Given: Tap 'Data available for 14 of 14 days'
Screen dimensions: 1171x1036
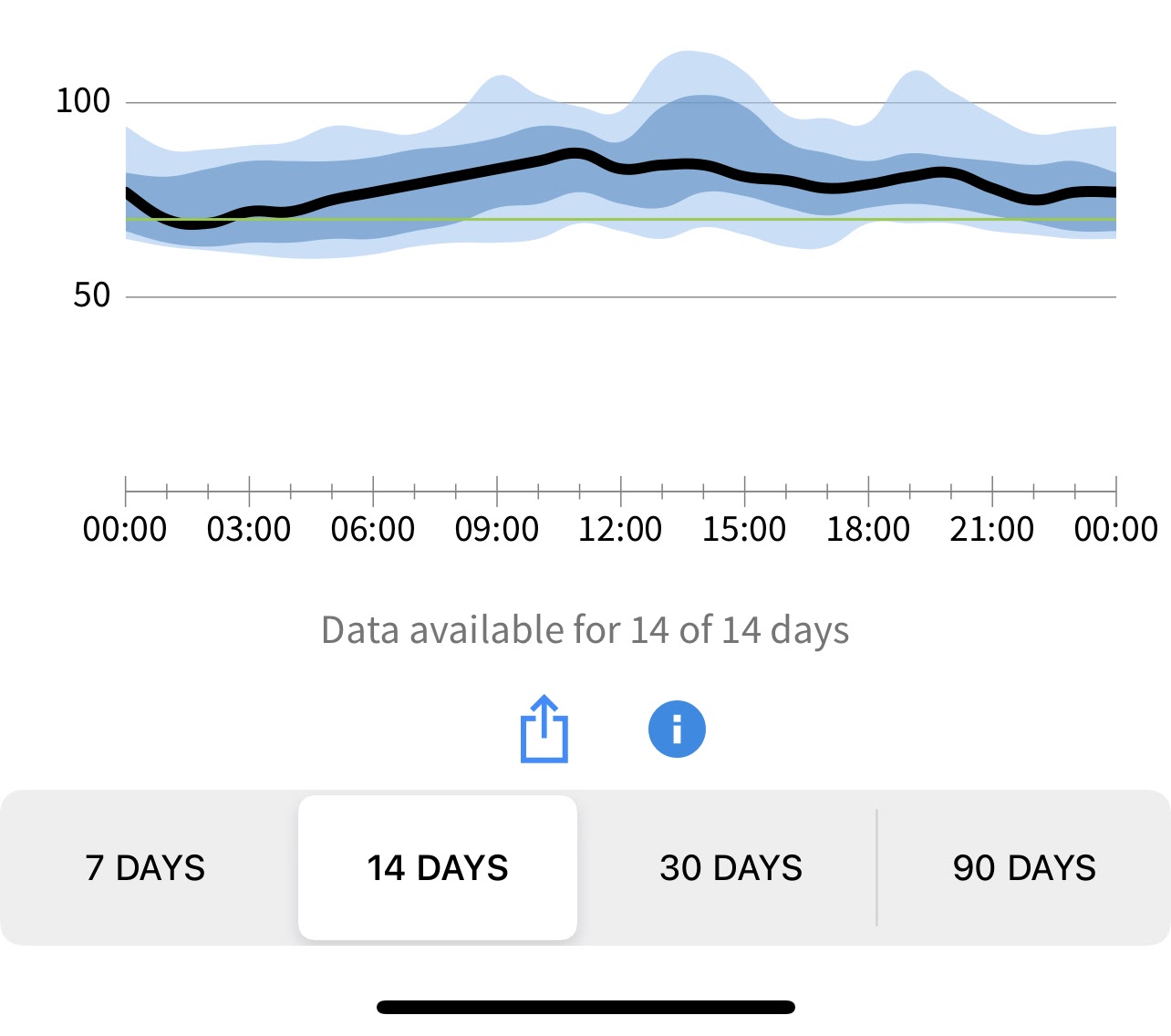Looking at the screenshot, I should 585,630.
